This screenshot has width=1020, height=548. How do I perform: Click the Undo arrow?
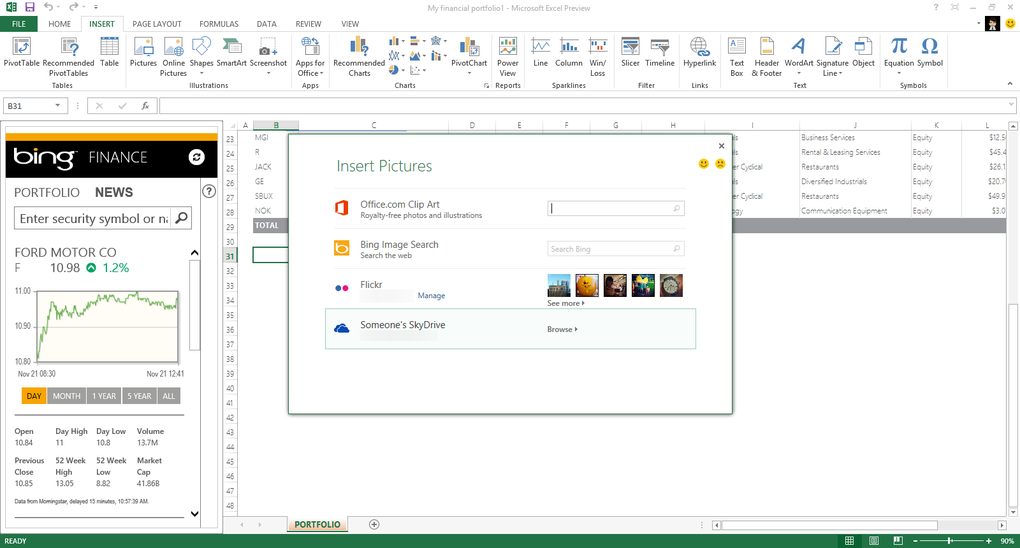[x=49, y=7]
